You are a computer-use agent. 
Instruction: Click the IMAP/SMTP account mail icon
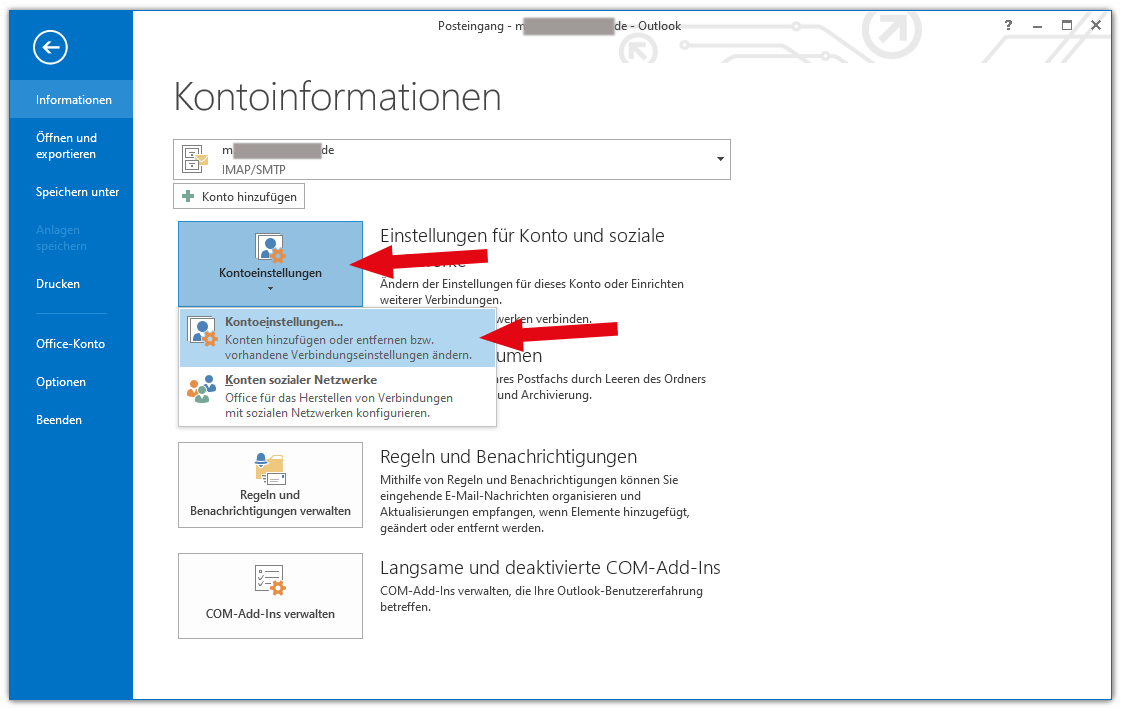[195, 160]
